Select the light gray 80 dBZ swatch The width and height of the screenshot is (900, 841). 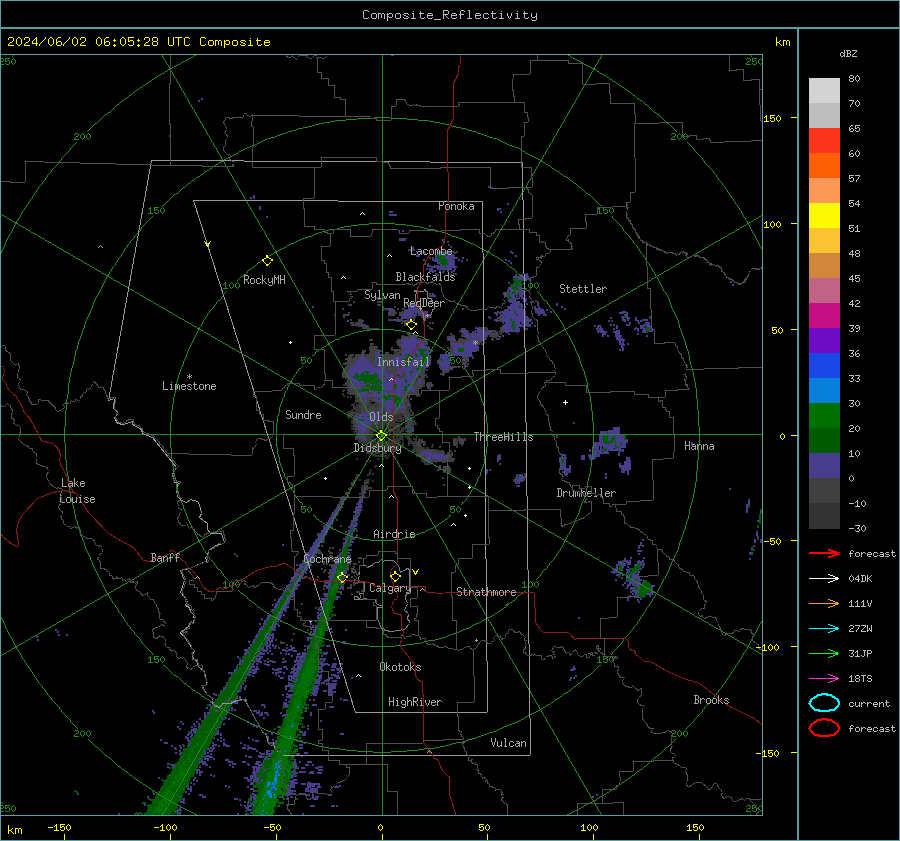[824, 91]
